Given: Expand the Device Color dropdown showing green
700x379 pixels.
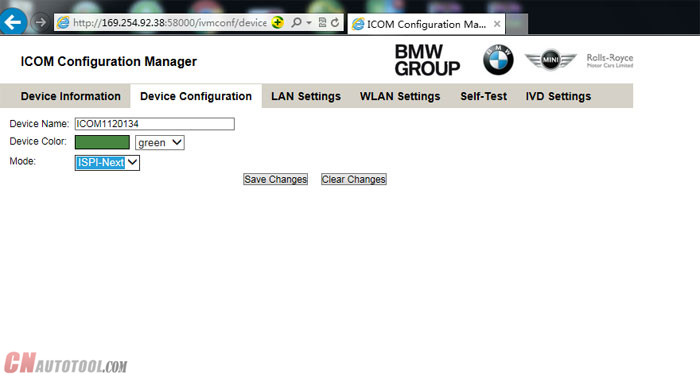Looking at the screenshot, I should (x=160, y=142).
